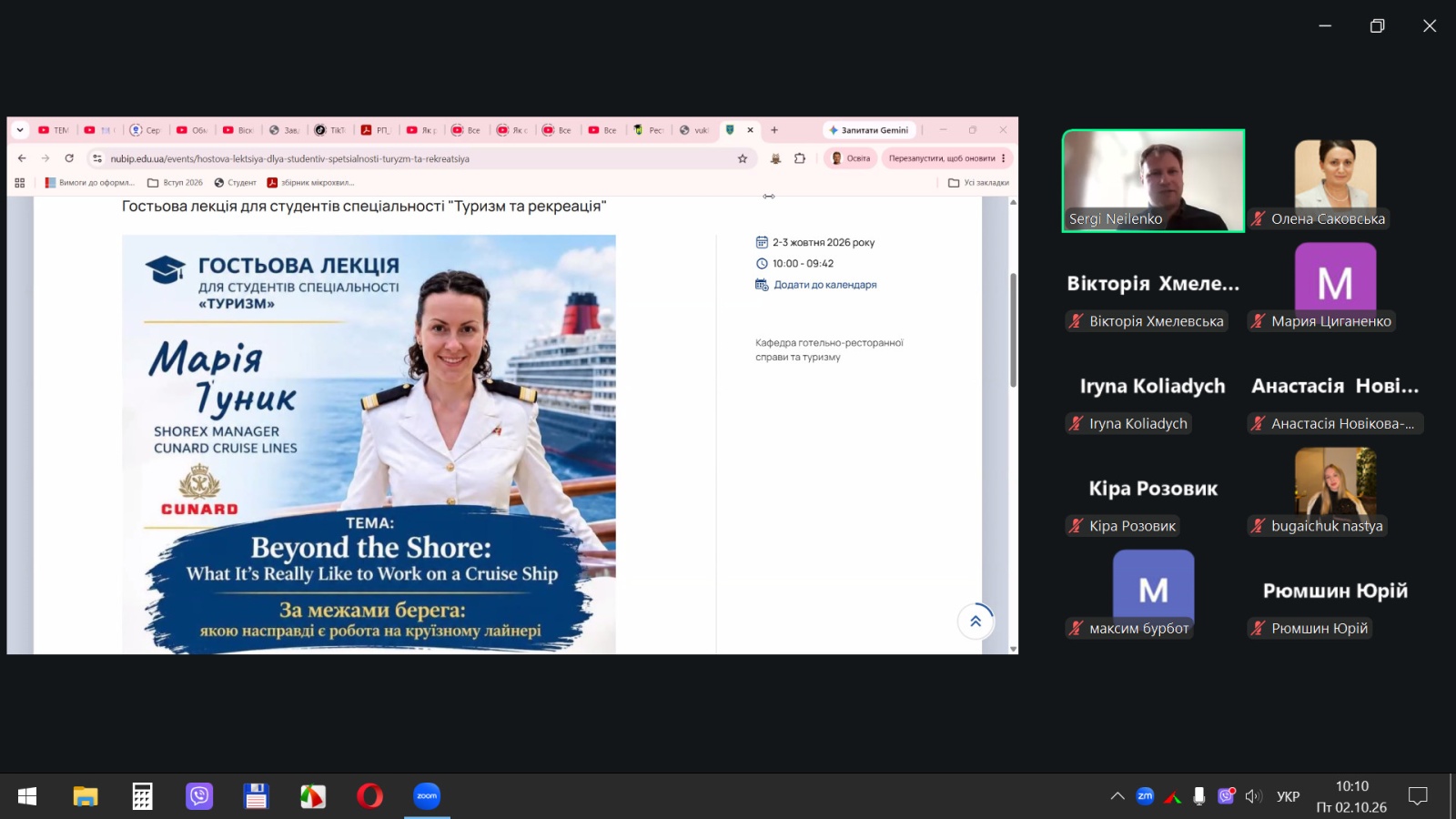Click the scroll-to-top double chevron button

[x=976, y=622]
